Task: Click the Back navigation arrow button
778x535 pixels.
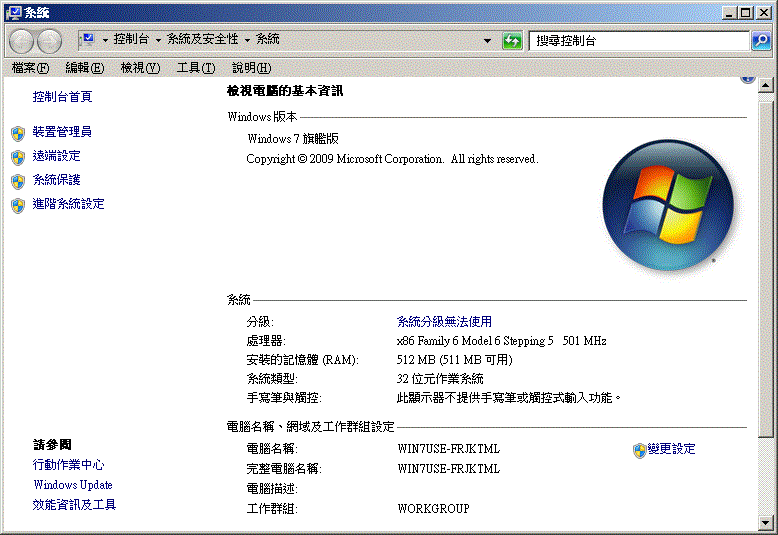Action: 22,41
